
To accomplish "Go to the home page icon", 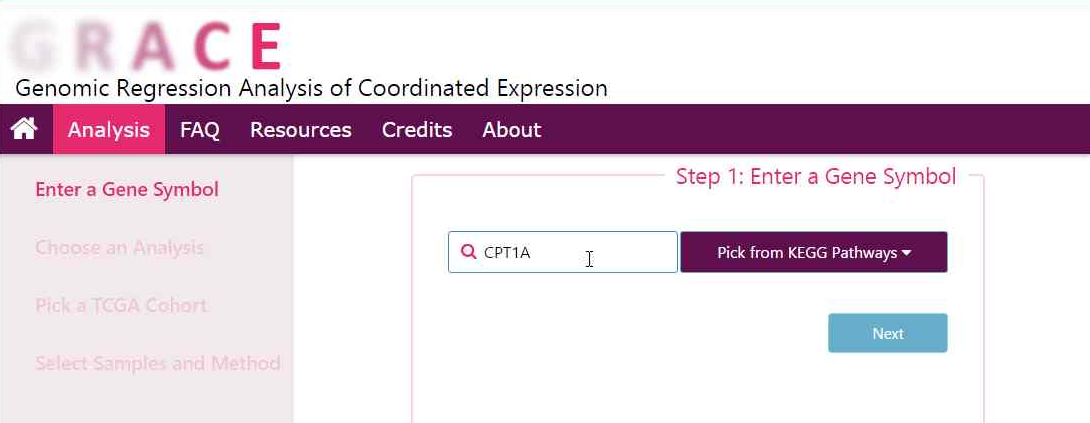I will point(24,129).
